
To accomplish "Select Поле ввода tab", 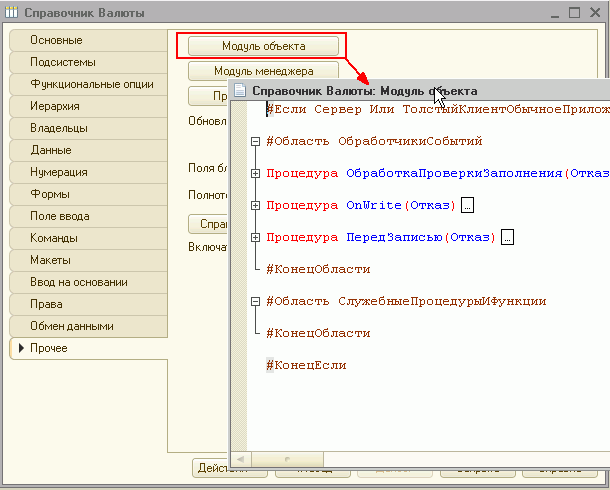I will pyautogui.click(x=89, y=216).
